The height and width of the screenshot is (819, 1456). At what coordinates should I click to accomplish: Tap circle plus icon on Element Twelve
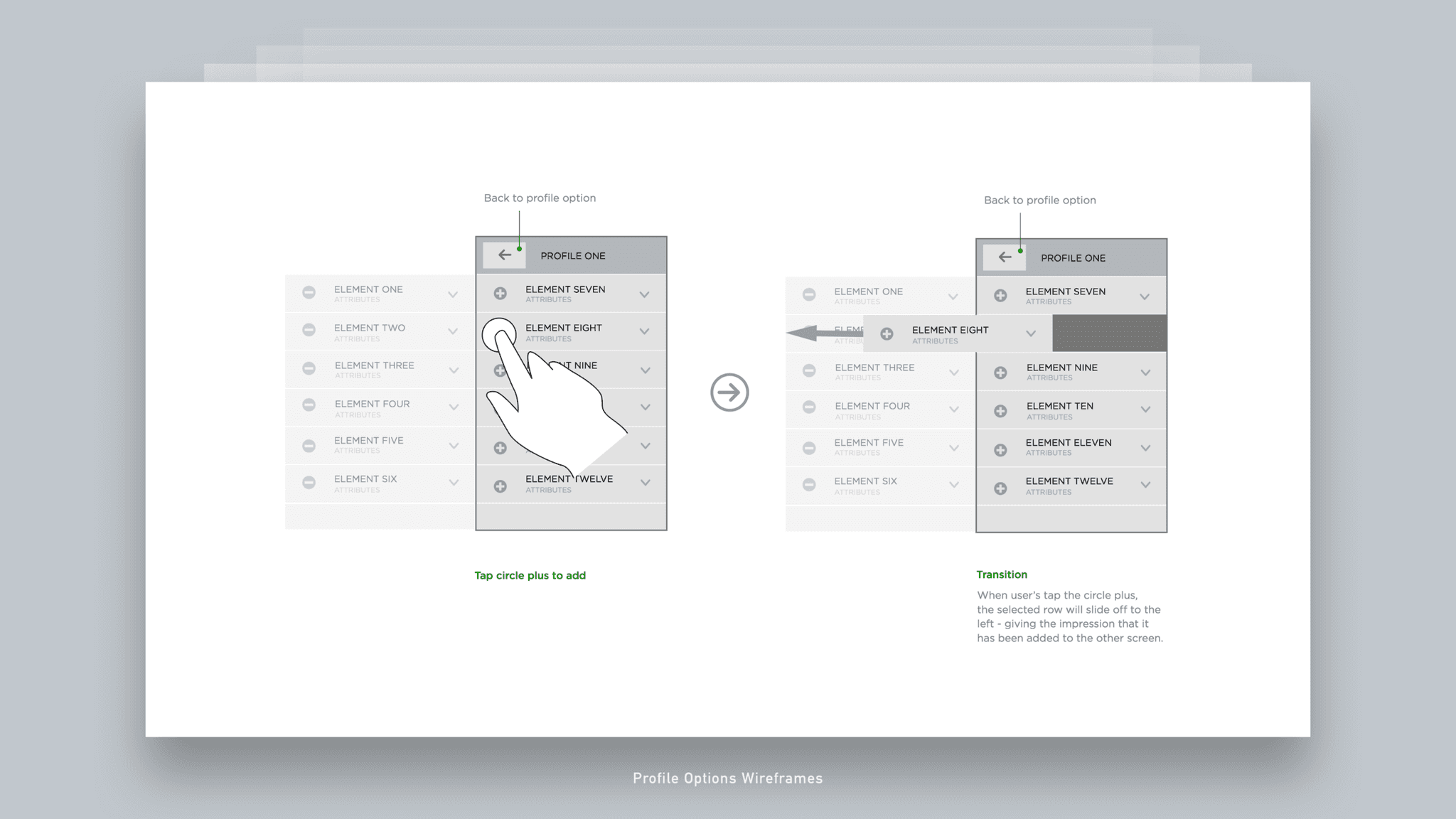pos(501,484)
